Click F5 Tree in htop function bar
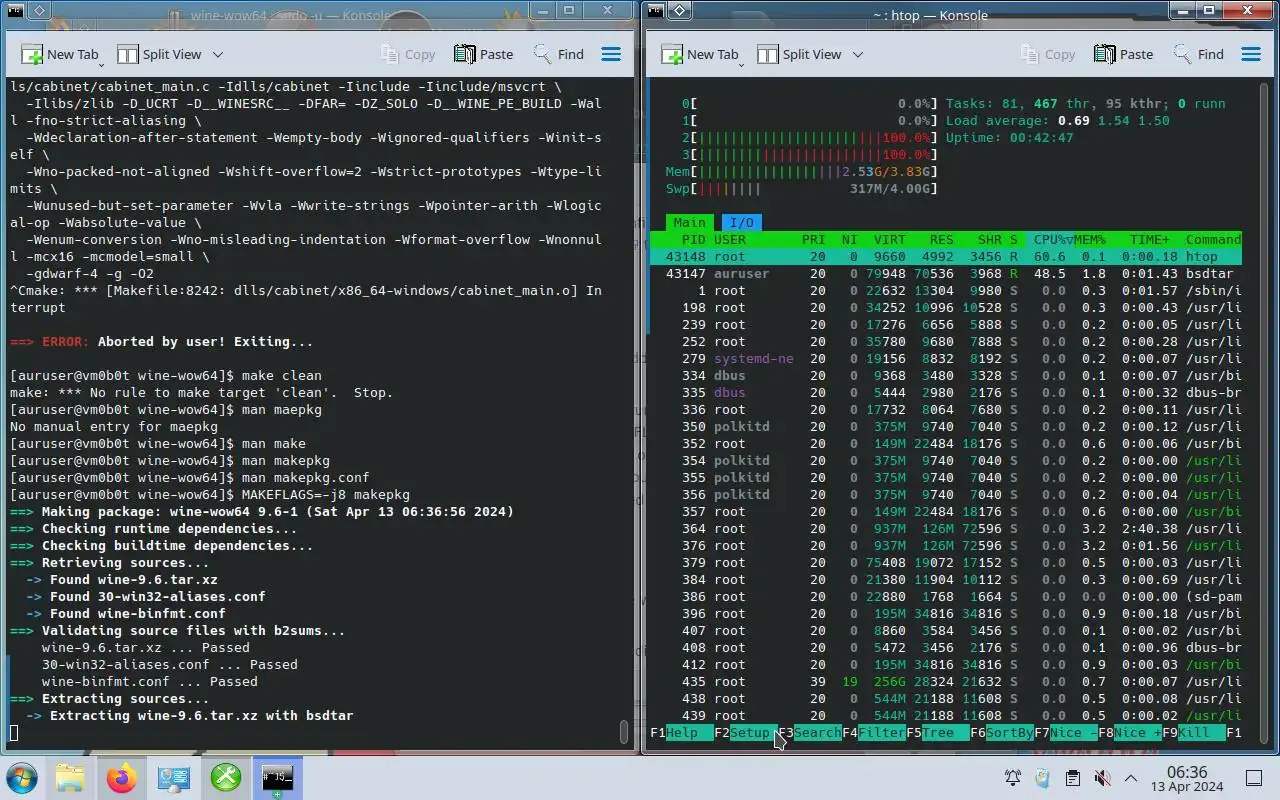 pos(938,733)
